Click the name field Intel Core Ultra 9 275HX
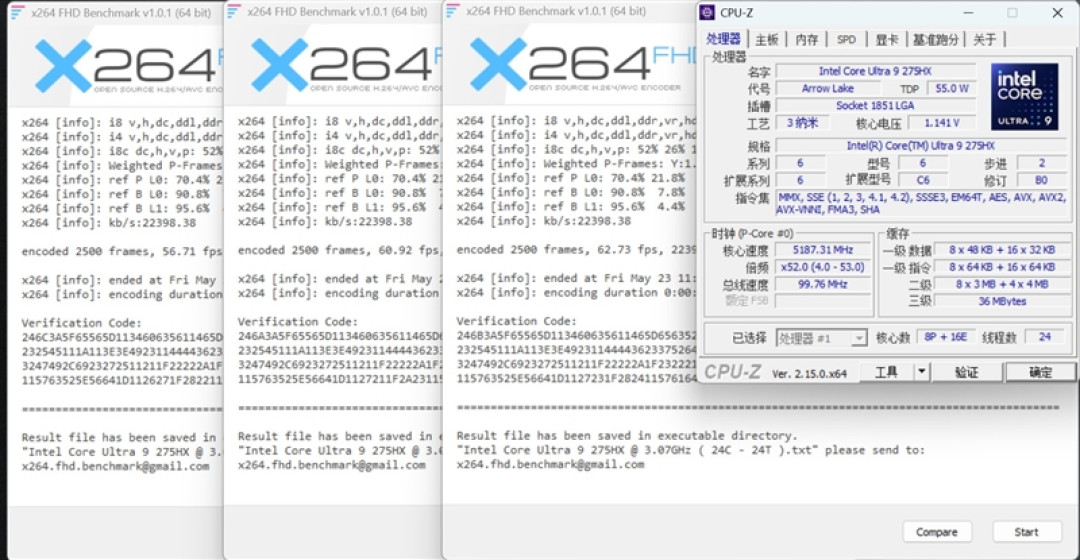Image resolution: width=1080 pixels, height=560 pixels. point(875,71)
